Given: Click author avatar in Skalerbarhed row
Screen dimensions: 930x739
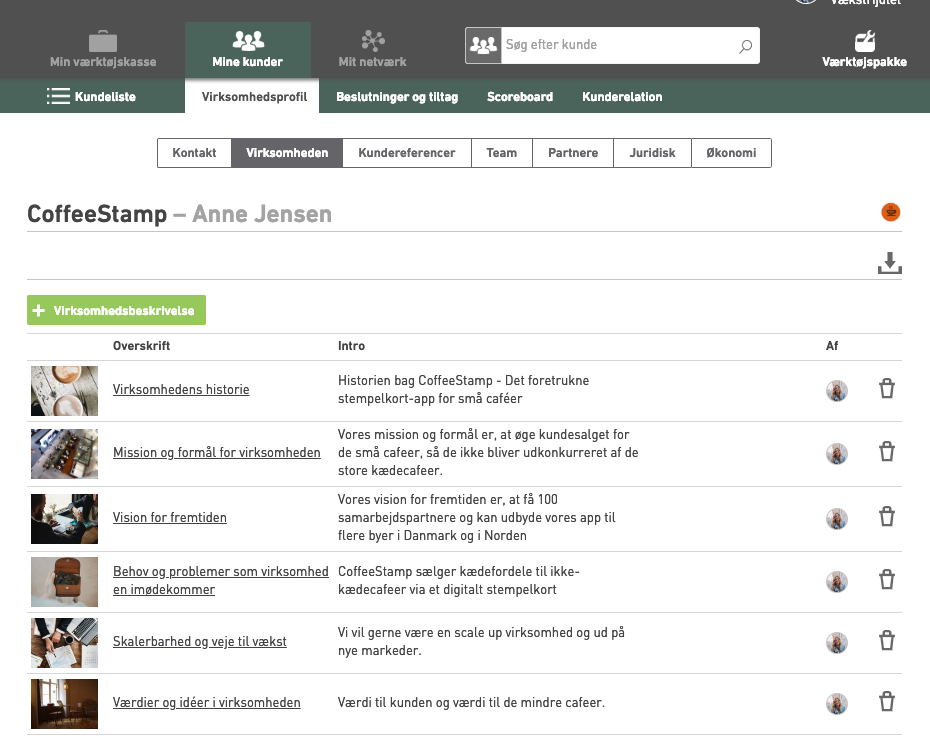Looking at the screenshot, I should [837, 643].
